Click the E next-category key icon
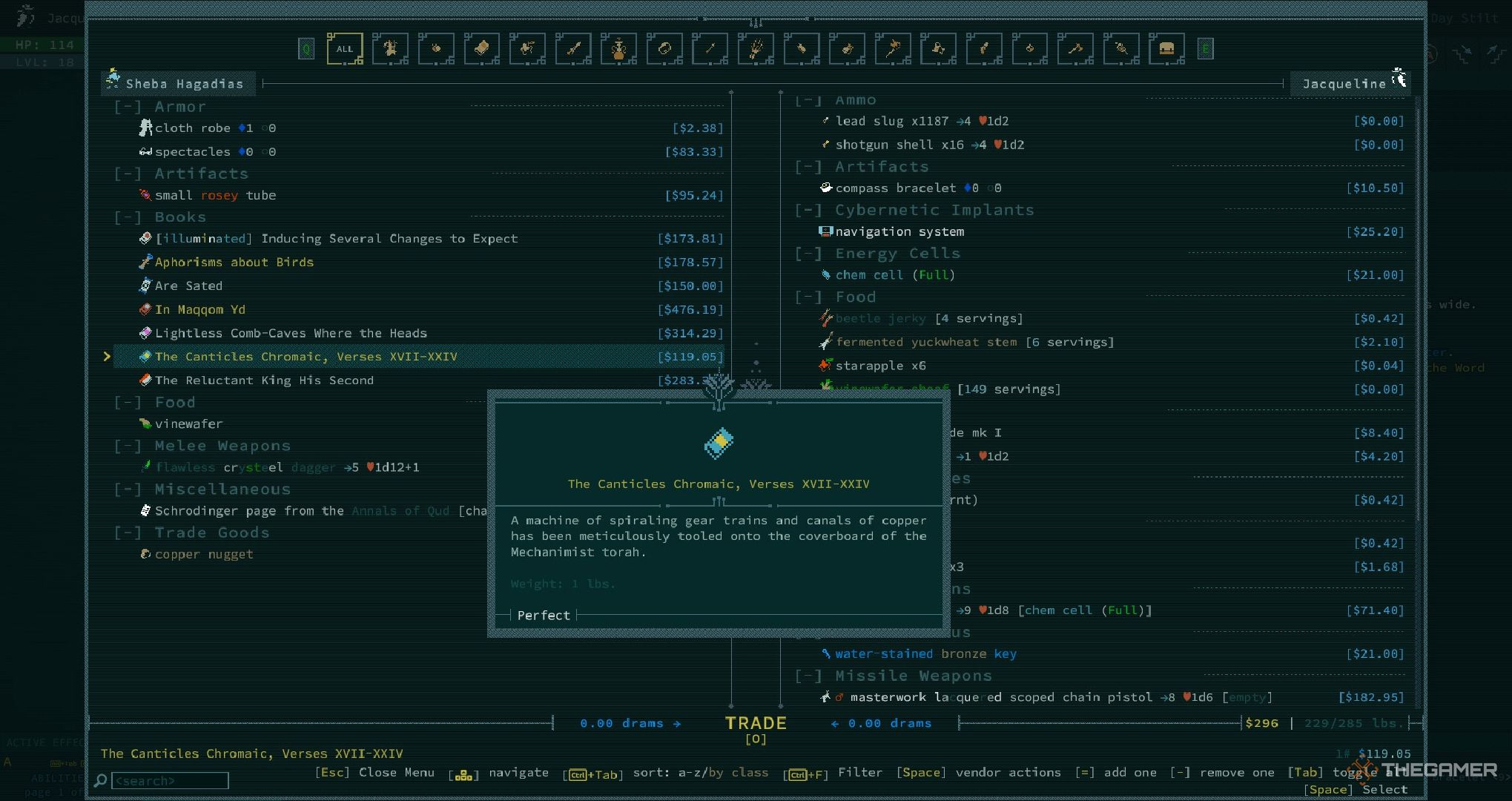The image size is (1512, 801). [x=1206, y=50]
